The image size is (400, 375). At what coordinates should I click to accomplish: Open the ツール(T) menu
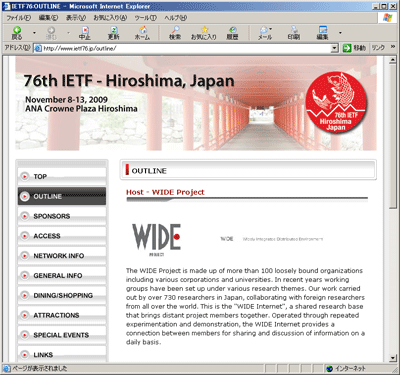pyautogui.click(x=146, y=18)
